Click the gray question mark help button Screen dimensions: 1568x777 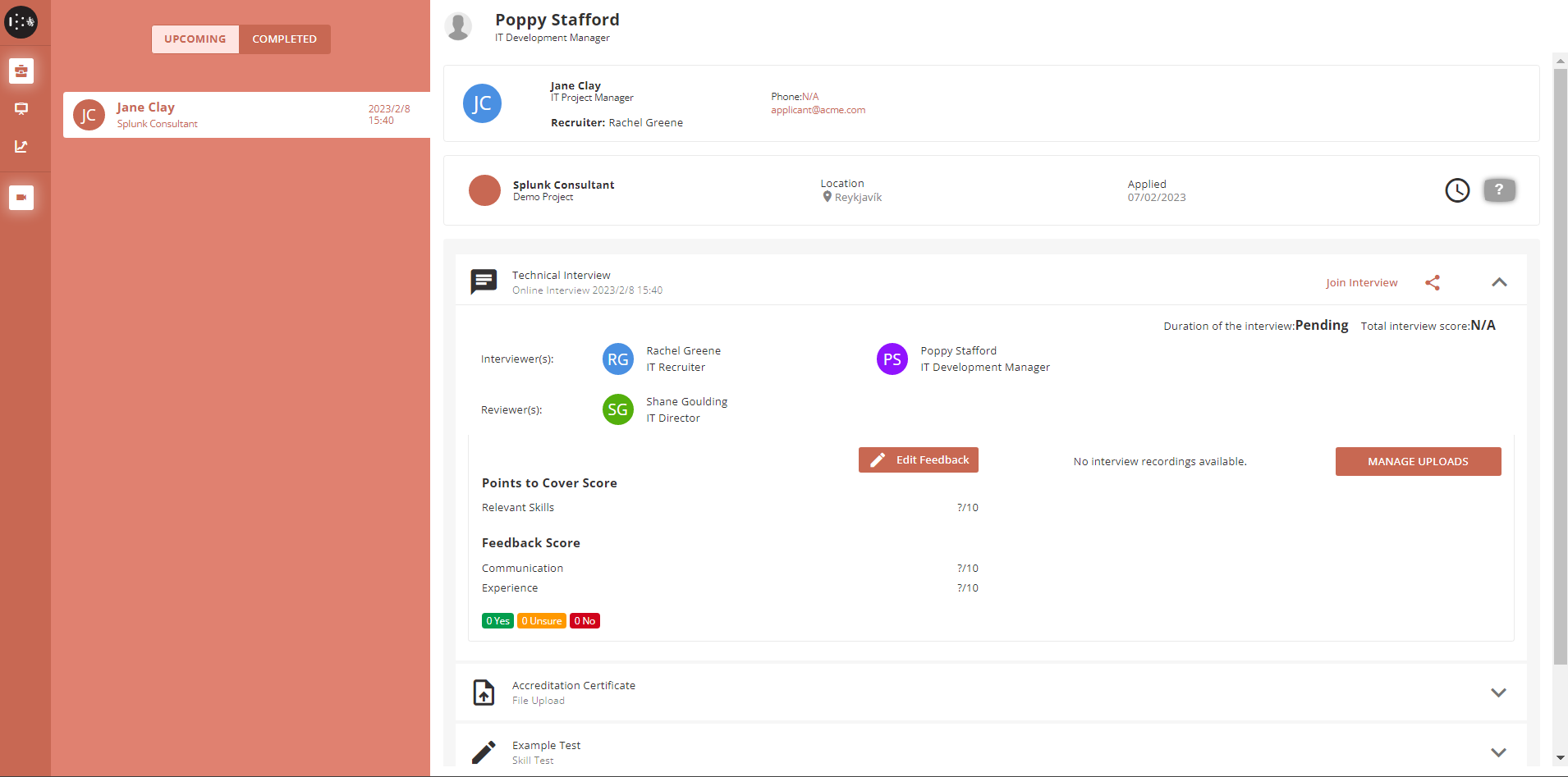1499,190
